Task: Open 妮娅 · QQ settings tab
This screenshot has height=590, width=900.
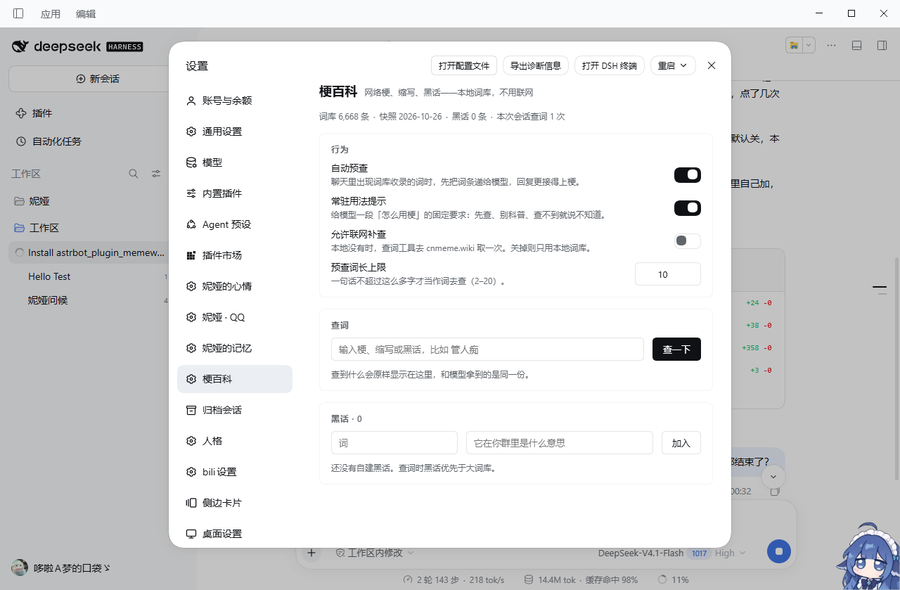Action: (x=234, y=317)
